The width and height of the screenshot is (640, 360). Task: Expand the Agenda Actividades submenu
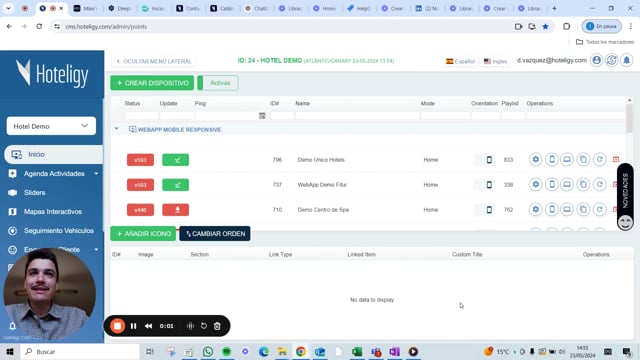[x=96, y=173]
